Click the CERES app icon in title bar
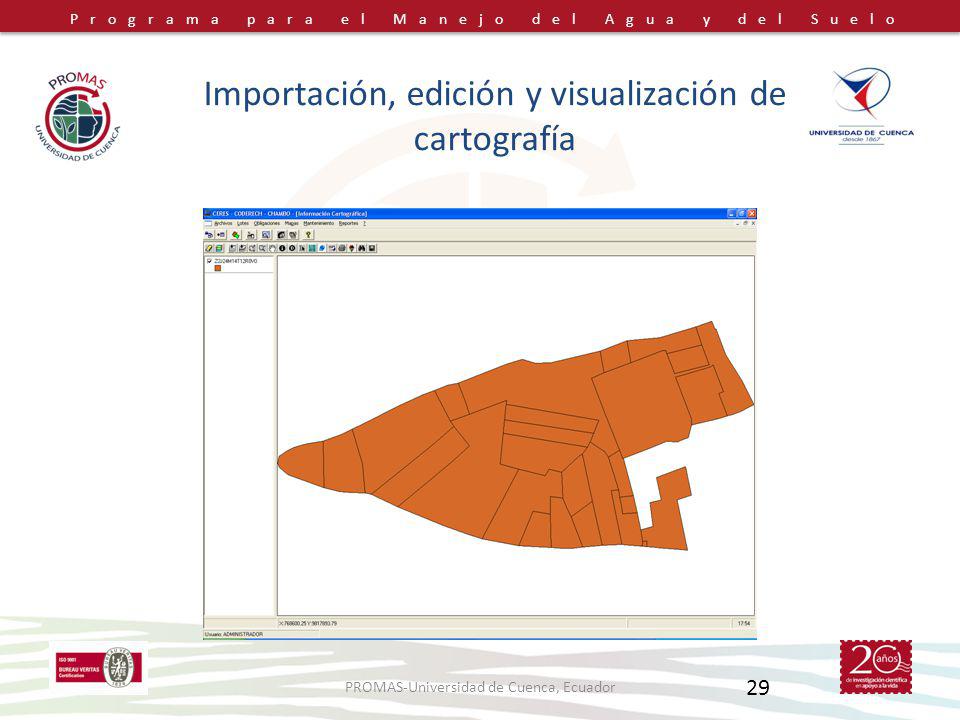 208,214
